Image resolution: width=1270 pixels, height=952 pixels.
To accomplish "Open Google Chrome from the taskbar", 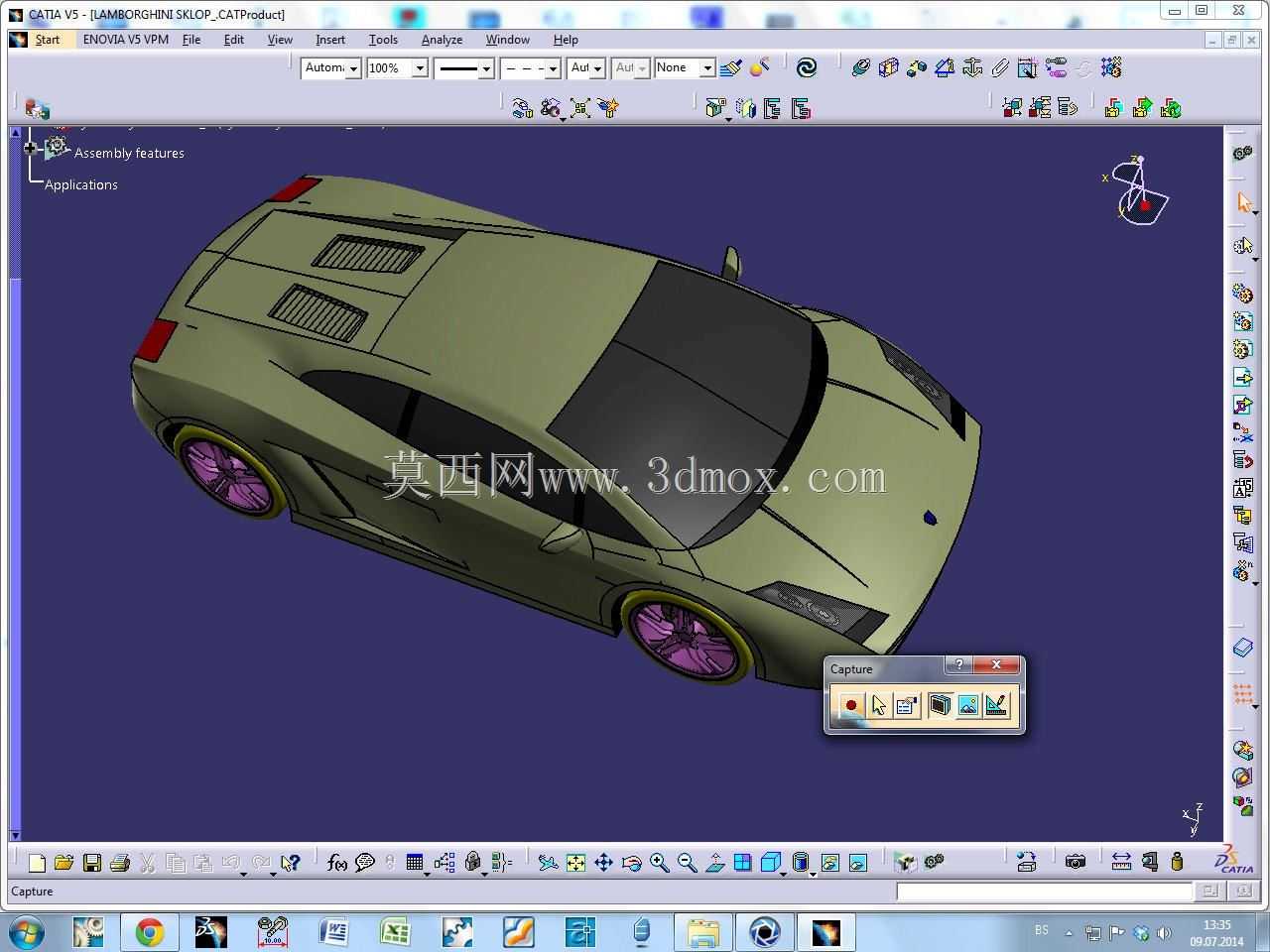I will (150, 932).
